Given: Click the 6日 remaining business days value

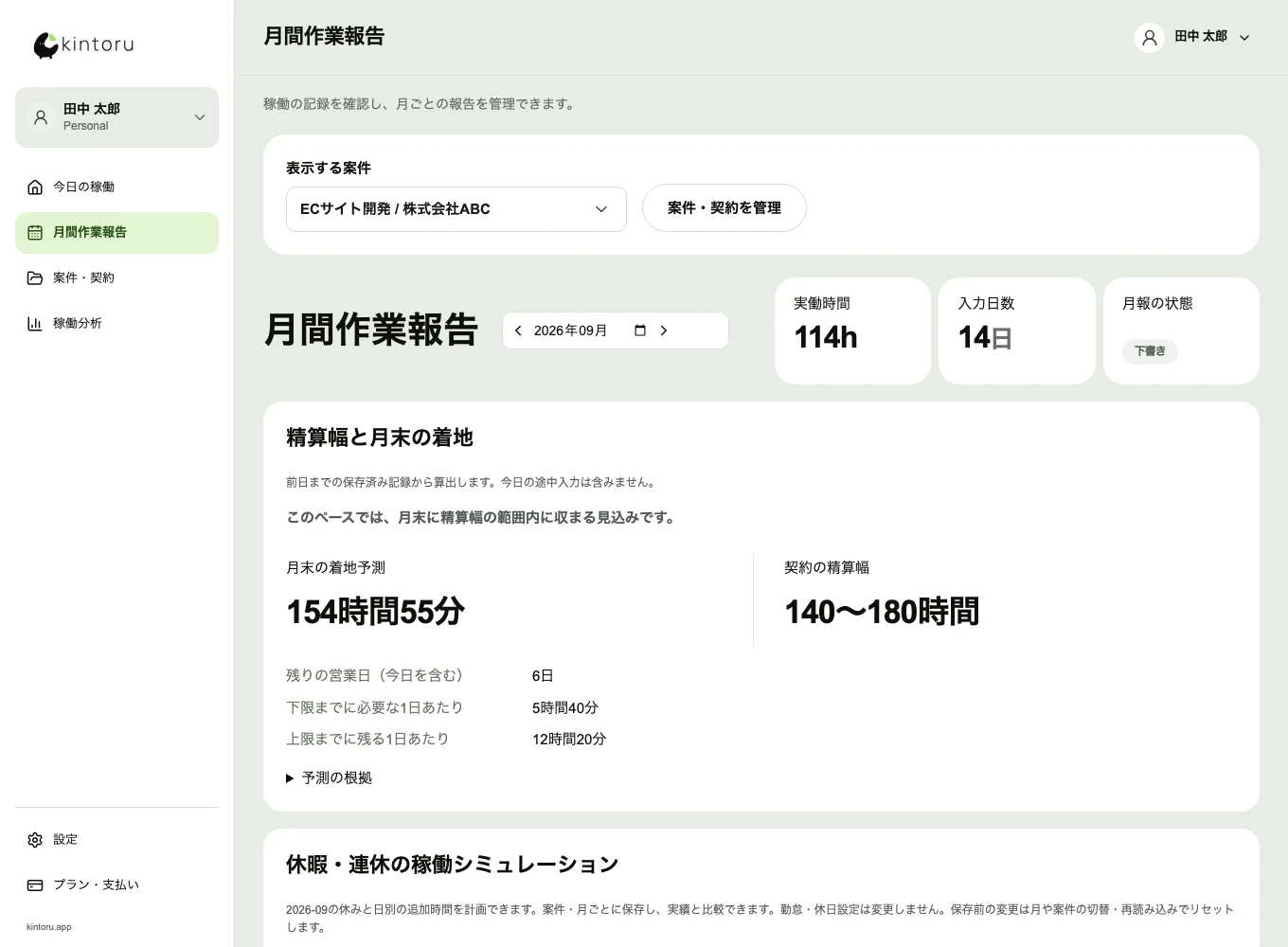Looking at the screenshot, I should click(x=543, y=675).
